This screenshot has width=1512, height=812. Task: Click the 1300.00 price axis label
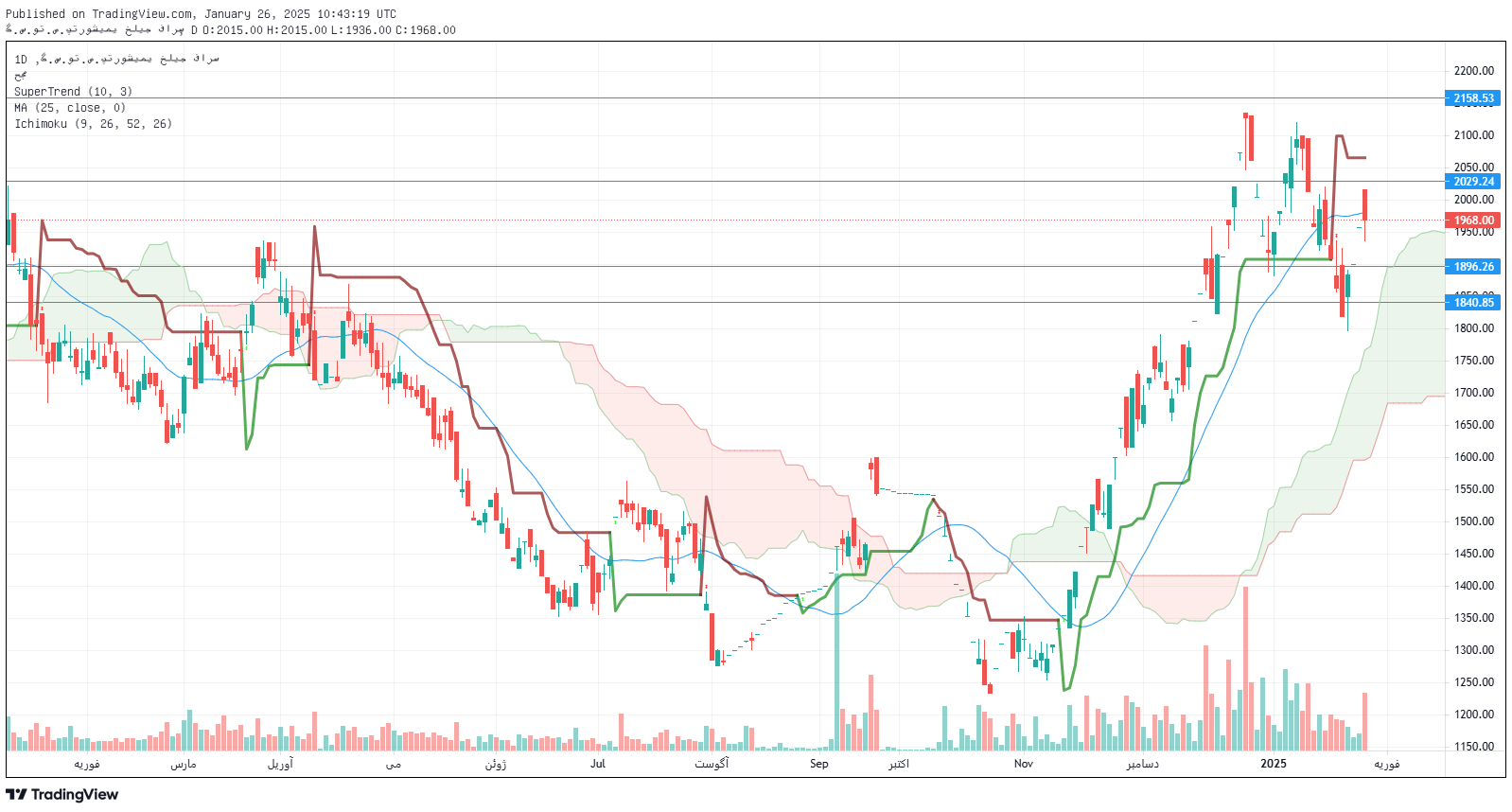pyautogui.click(x=1474, y=650)
